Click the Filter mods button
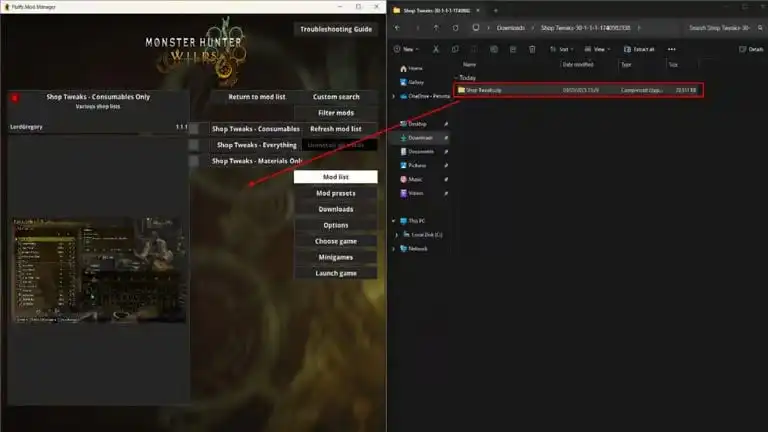 pyautogui.click(x=336, y=113)
